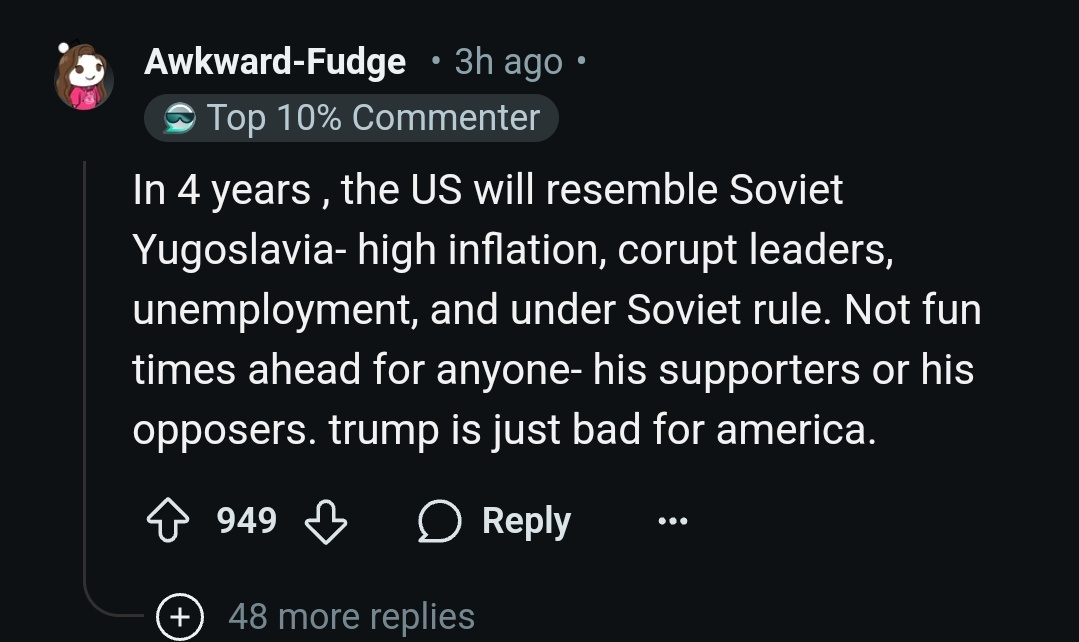The width and height of the screenshot is (1079, 642).
Task: Click the "Top 10% Commenter" badge text
Action: click(373, 118)
